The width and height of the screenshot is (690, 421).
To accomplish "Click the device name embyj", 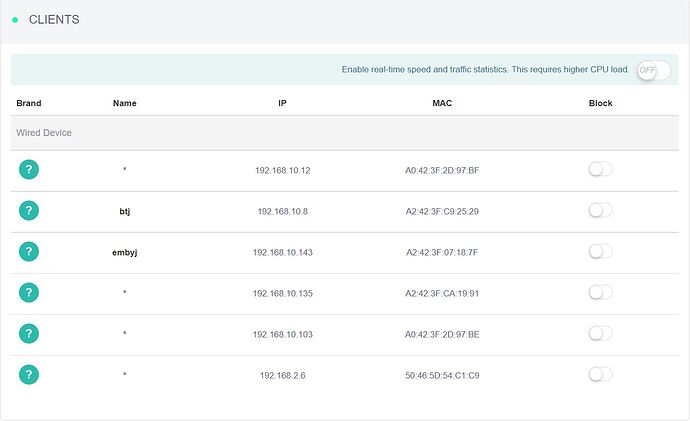I will point(124,252).
